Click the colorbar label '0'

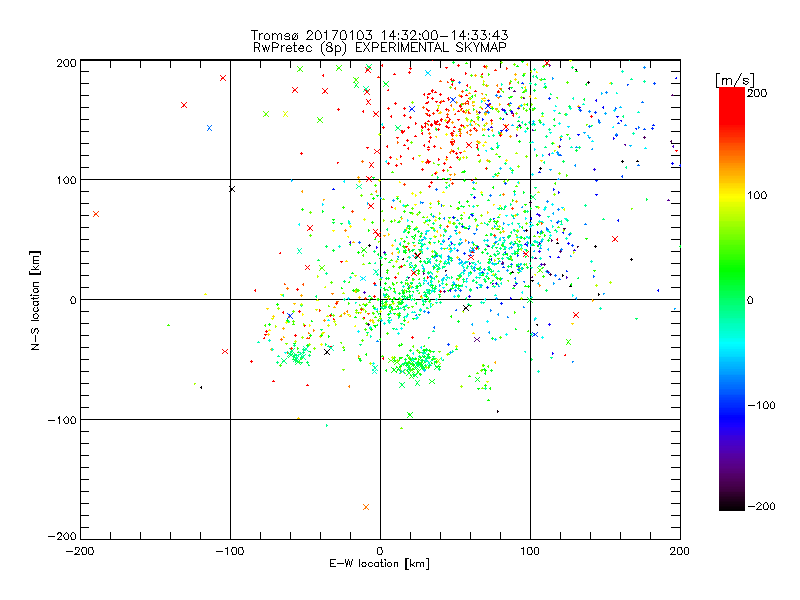click(750, 300)
